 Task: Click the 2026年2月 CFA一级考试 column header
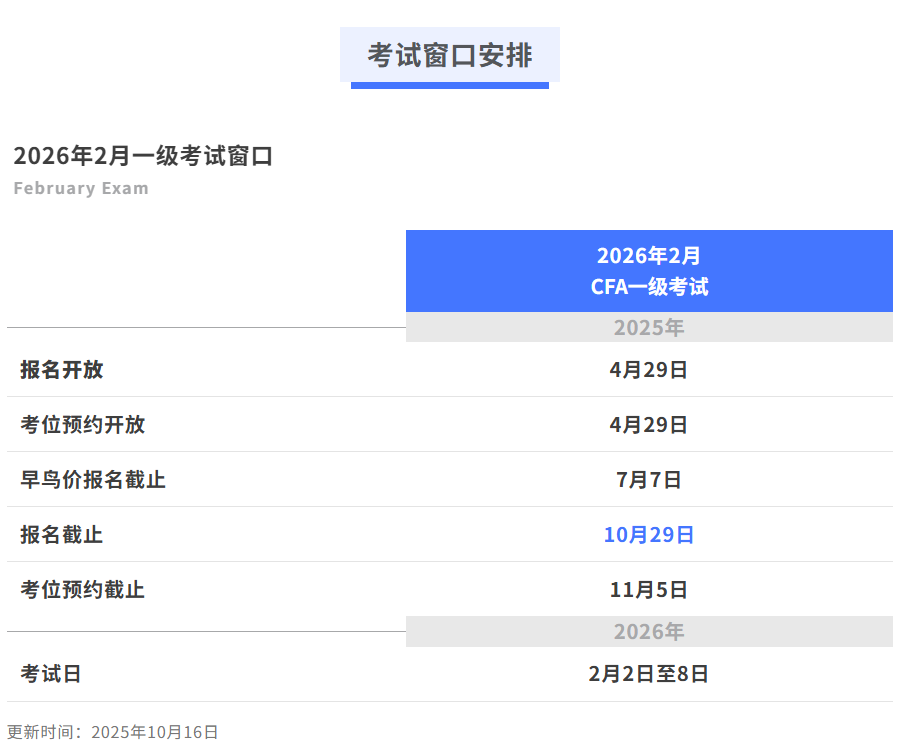(648, 271)
